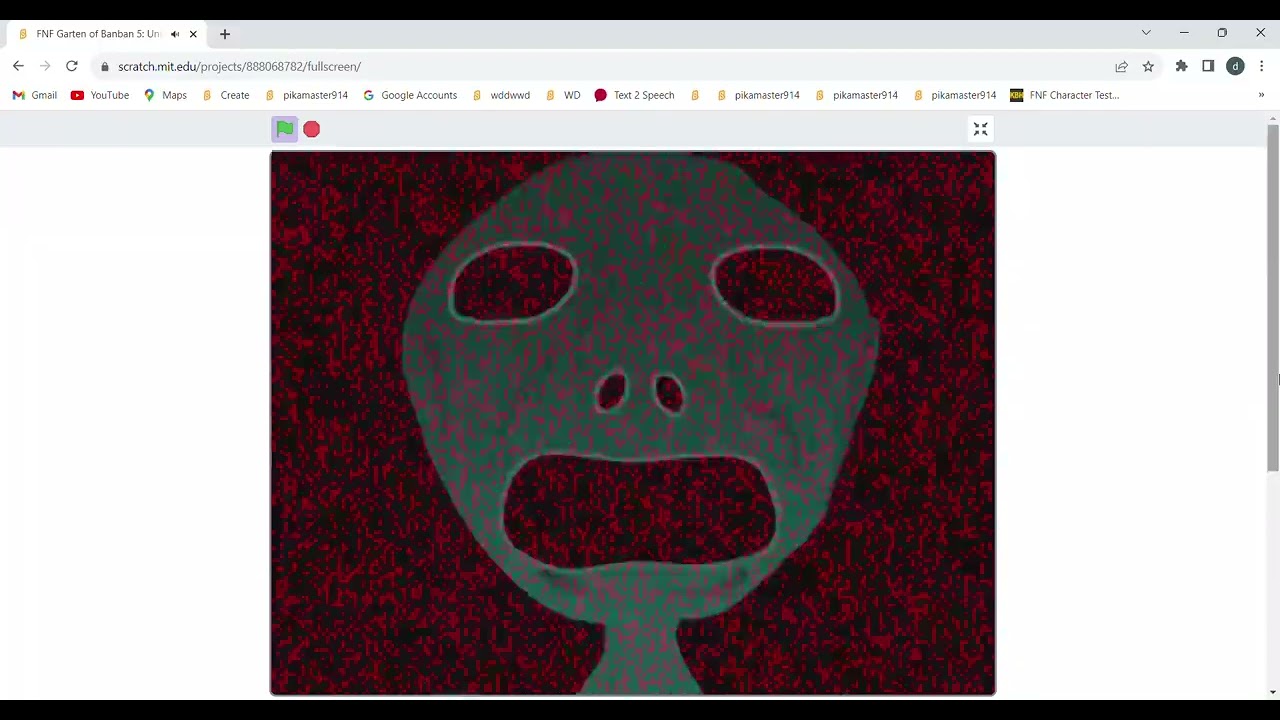Click the scrollbar down arrow
1280x720 pixels.
[x=1273, y=692]
